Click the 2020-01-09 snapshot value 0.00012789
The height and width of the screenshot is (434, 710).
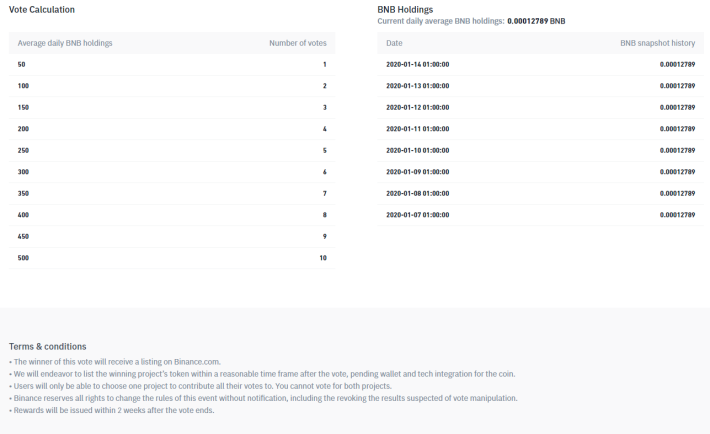pyautogui.click(x=677, y=172)
